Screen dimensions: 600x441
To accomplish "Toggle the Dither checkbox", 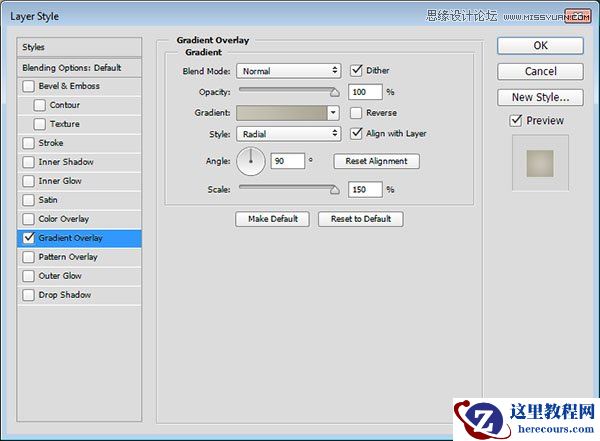I will pos(356,70).
